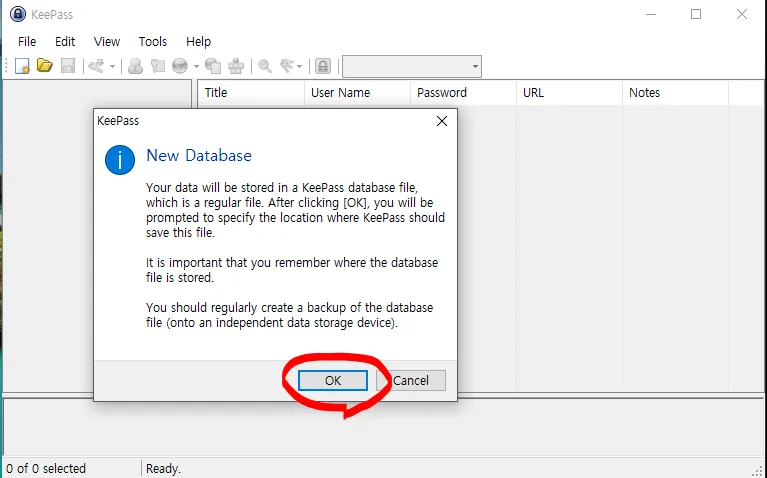The height and width of the screenshot is (478, 767).
Task: Open the Help menu
Action: pos(199,42)
